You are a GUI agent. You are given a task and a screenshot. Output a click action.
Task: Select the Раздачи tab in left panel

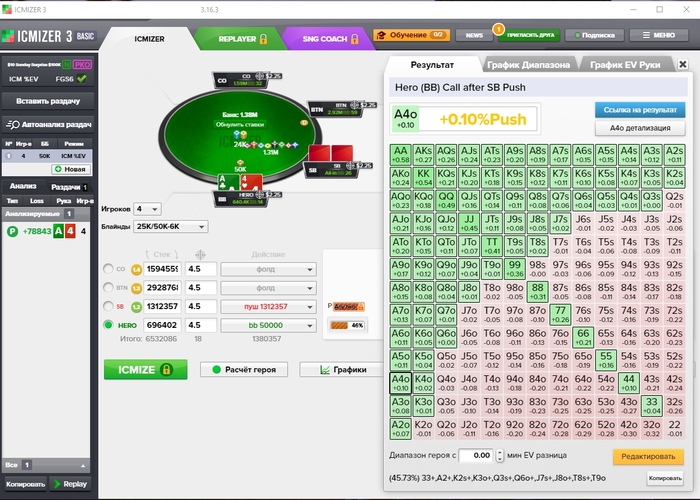[x=69, y=187]
